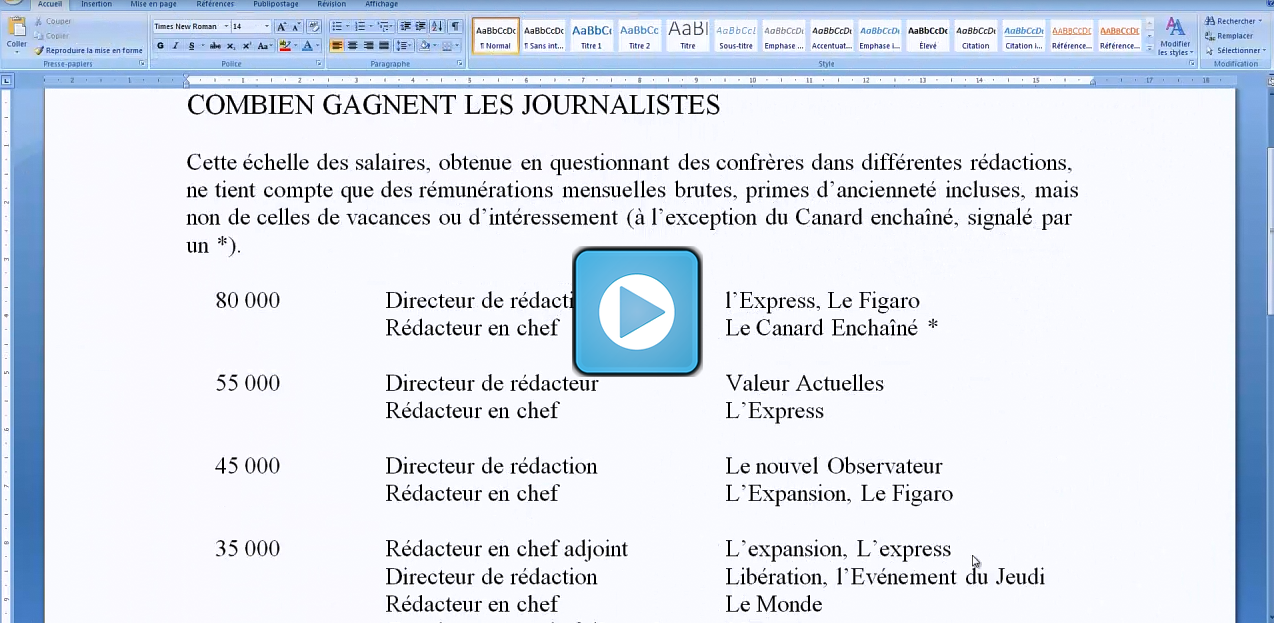
Task: Open the Presse-papiers pane launcher
Action: (142, 63)
